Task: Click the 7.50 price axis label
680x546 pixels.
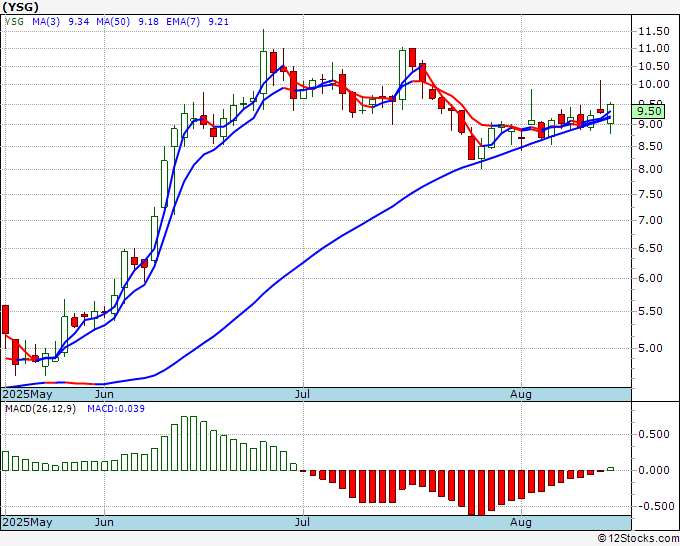Action: pos(651,194)
